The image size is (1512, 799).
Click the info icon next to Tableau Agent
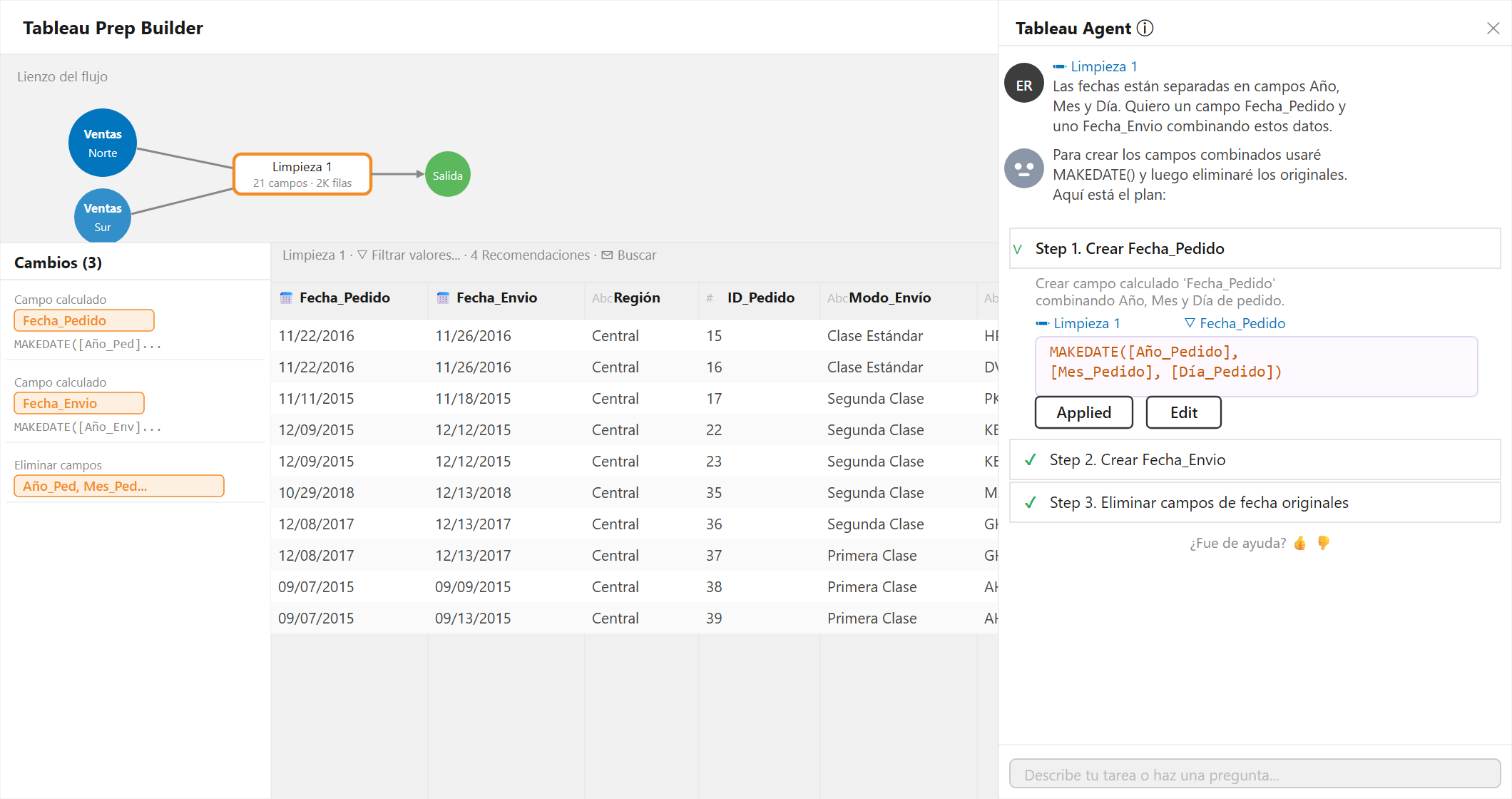1145,28
